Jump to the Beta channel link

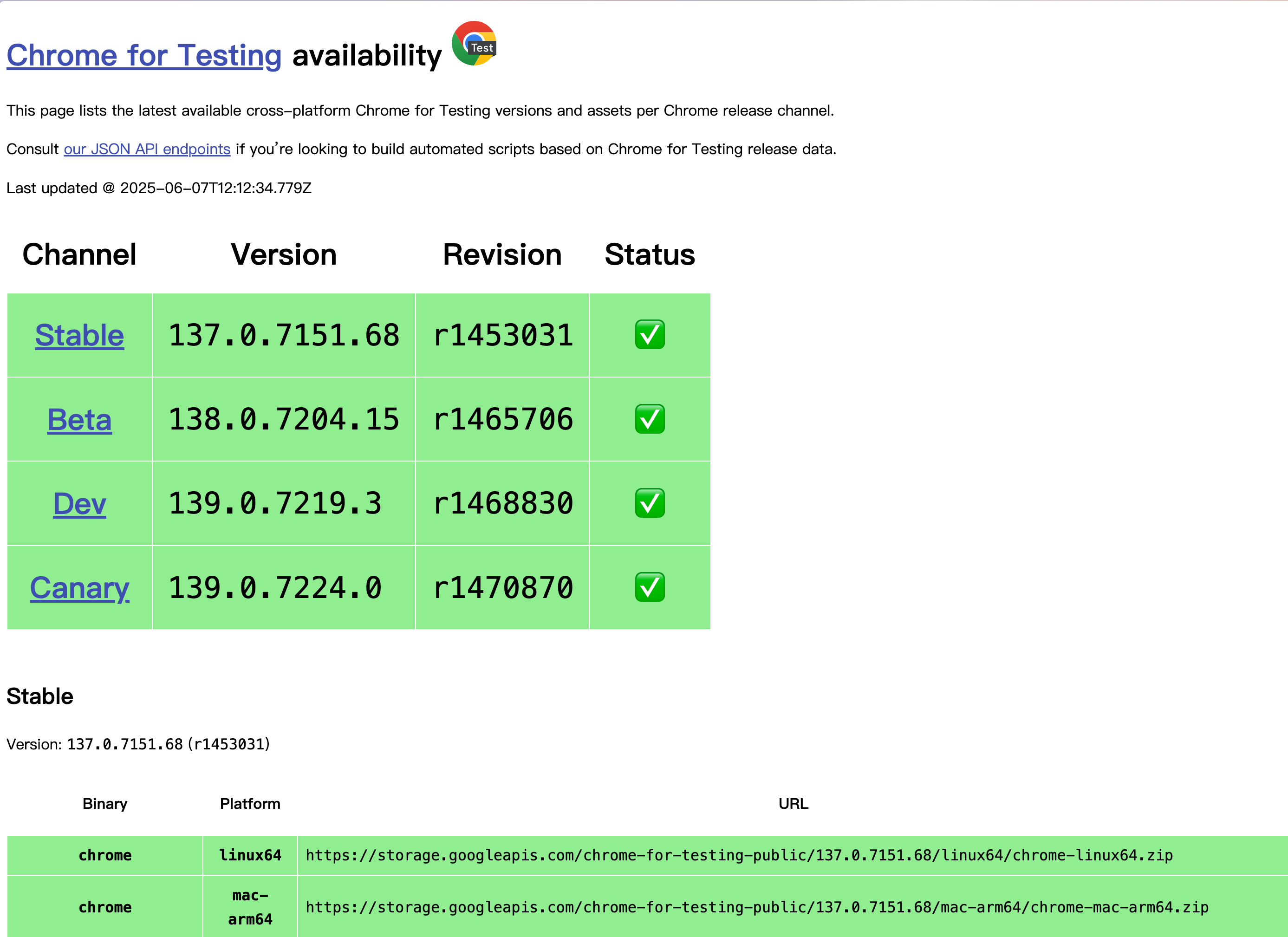tap(79, 420)
